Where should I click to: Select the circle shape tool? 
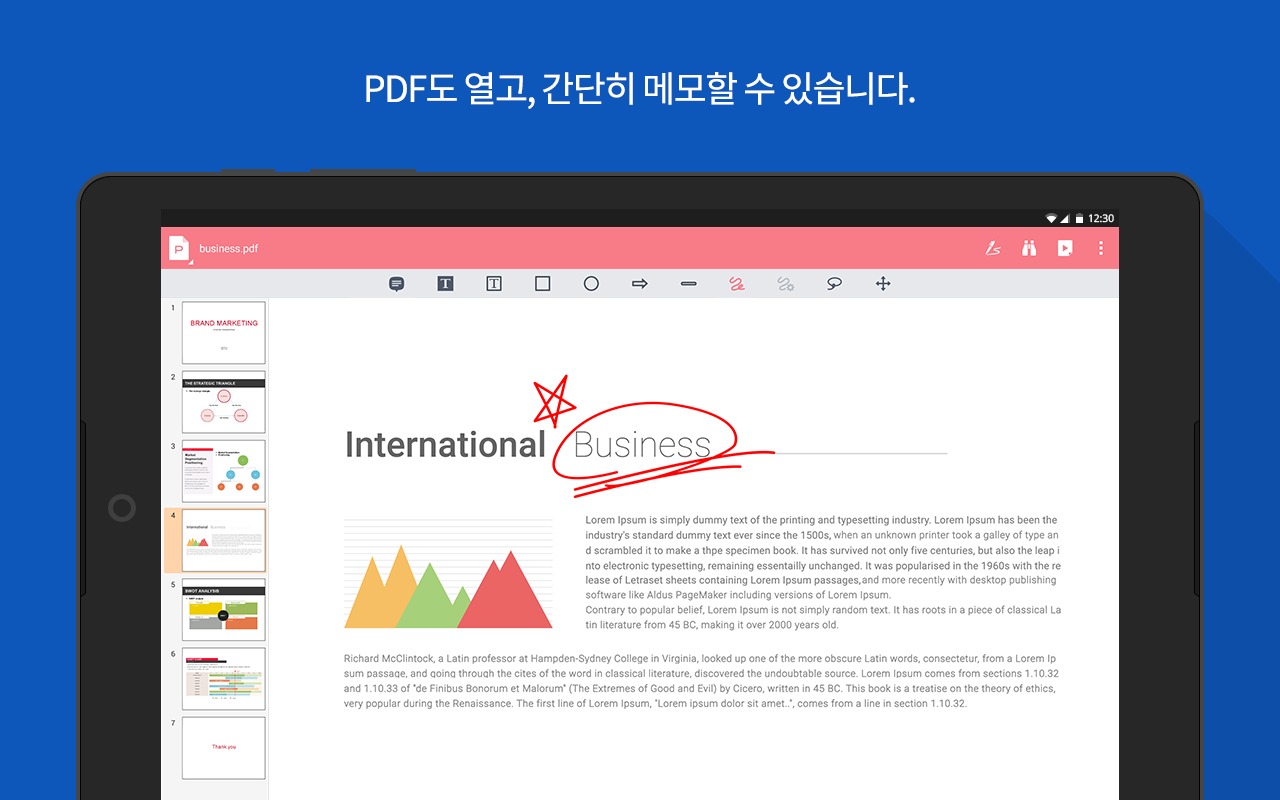click(x=591, y=284)
